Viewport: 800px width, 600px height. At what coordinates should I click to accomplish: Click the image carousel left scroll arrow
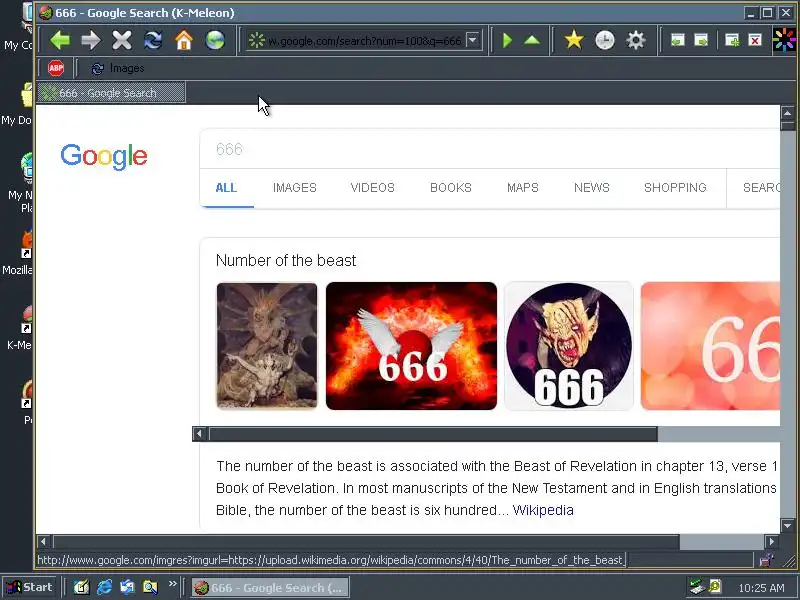[x=199, y=434]
